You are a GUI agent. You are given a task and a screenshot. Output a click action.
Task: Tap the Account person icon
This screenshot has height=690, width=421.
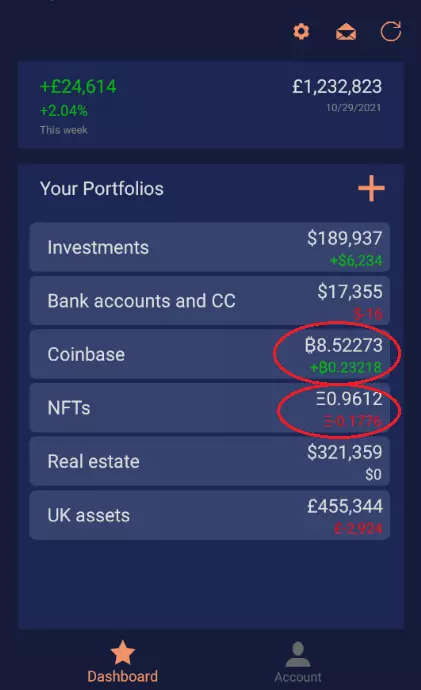click(298, 654)
